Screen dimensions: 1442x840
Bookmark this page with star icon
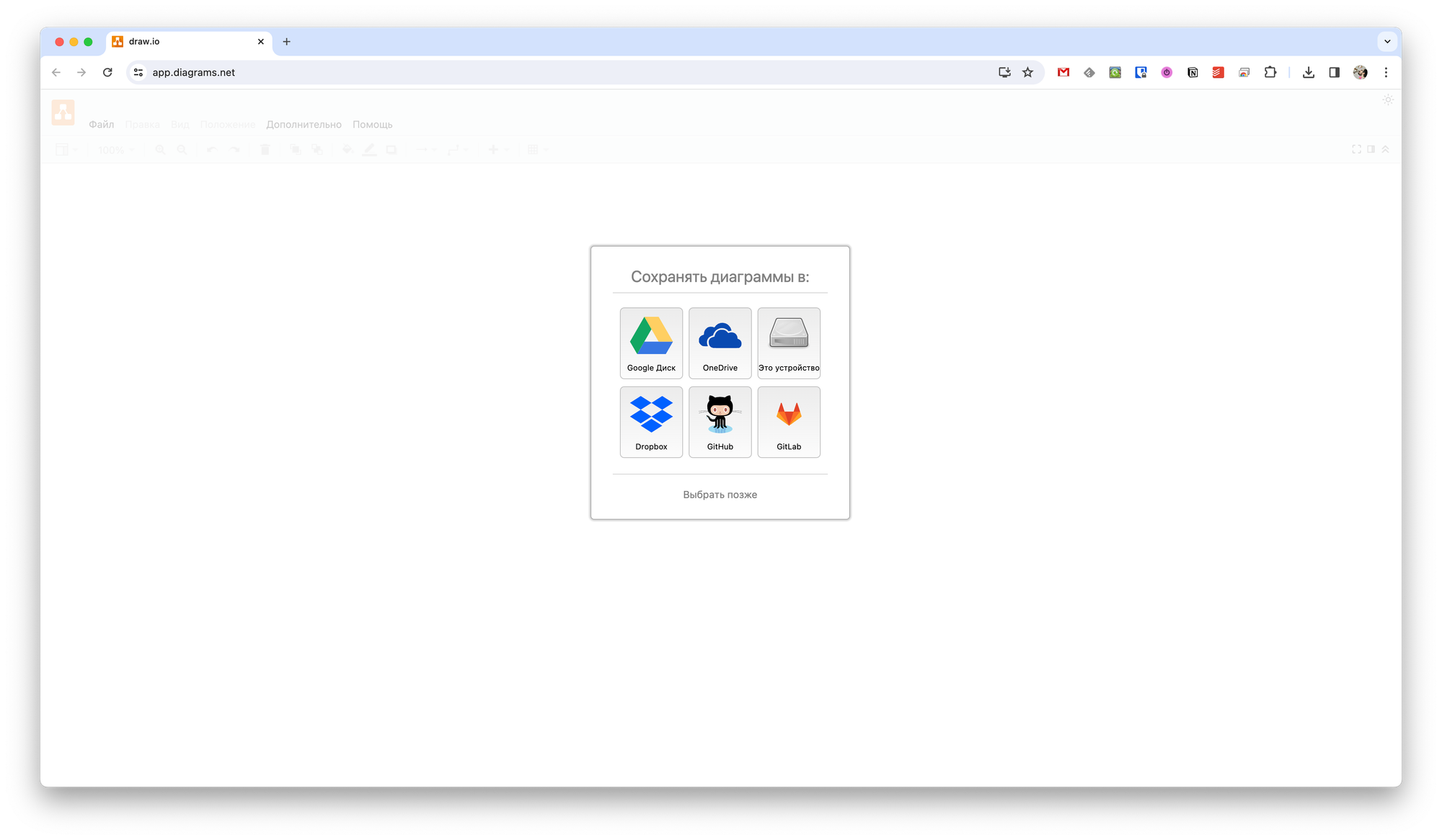pos(1027,72)
